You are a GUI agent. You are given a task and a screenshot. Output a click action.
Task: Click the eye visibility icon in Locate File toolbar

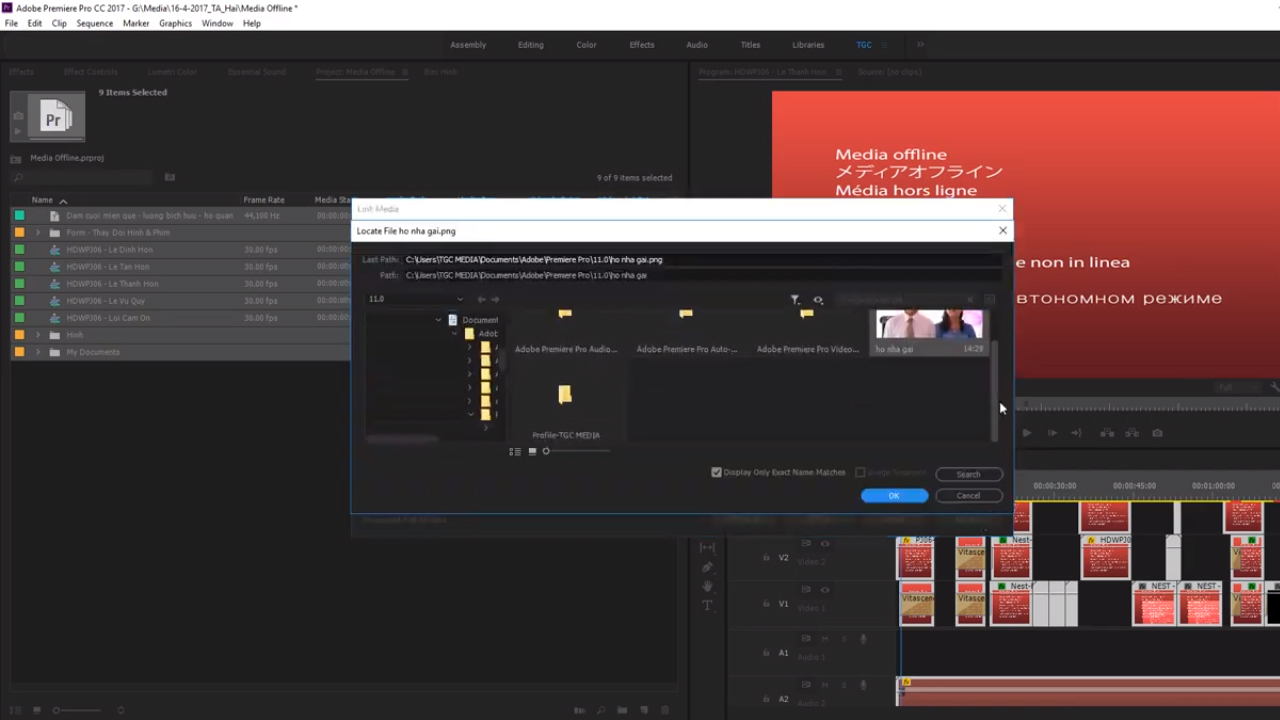pyautogui.click(x=818, y=299)
